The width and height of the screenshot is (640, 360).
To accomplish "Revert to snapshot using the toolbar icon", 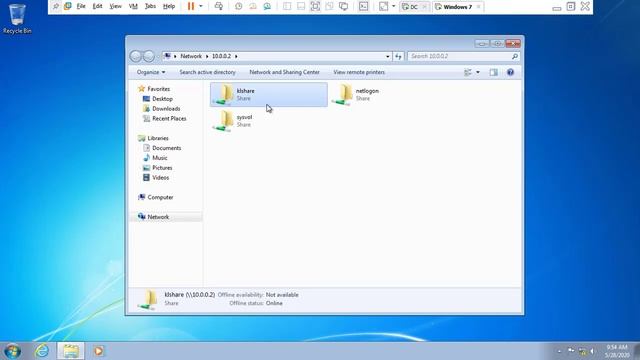I will [253, 7].
